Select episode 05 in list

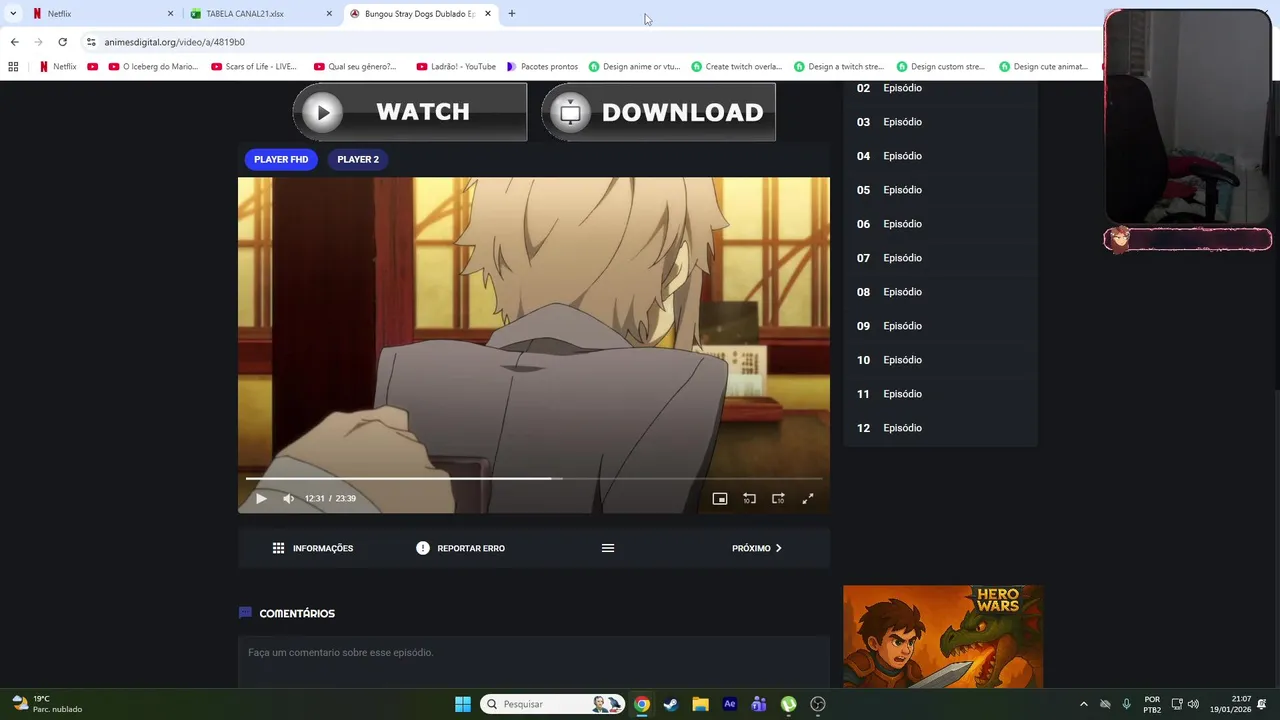tap(940, 190)
